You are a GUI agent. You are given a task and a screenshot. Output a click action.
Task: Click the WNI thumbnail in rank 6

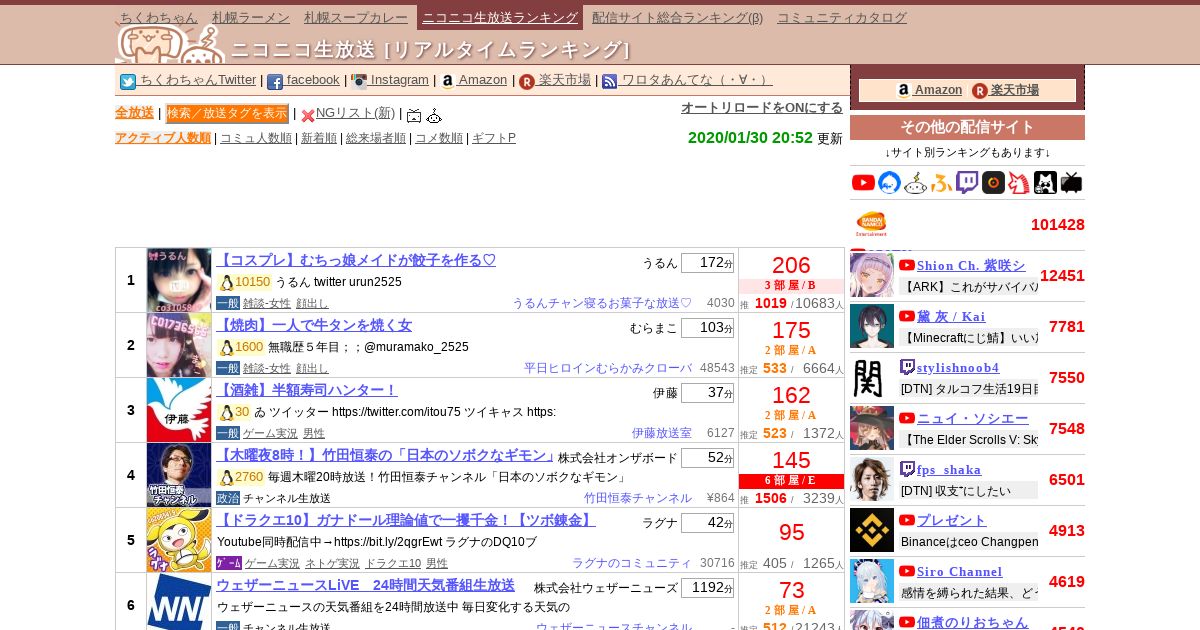(179, 602)
